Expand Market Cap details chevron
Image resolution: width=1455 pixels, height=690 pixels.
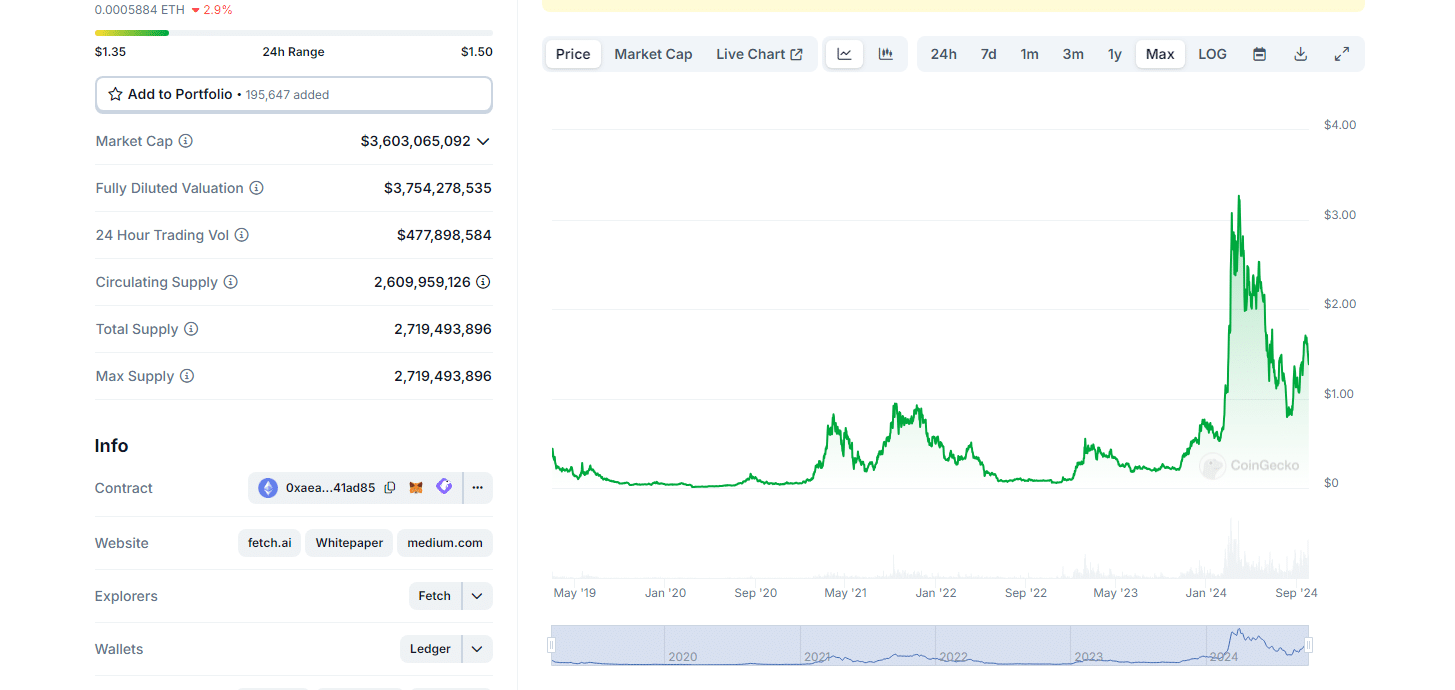tap(483, 141)
